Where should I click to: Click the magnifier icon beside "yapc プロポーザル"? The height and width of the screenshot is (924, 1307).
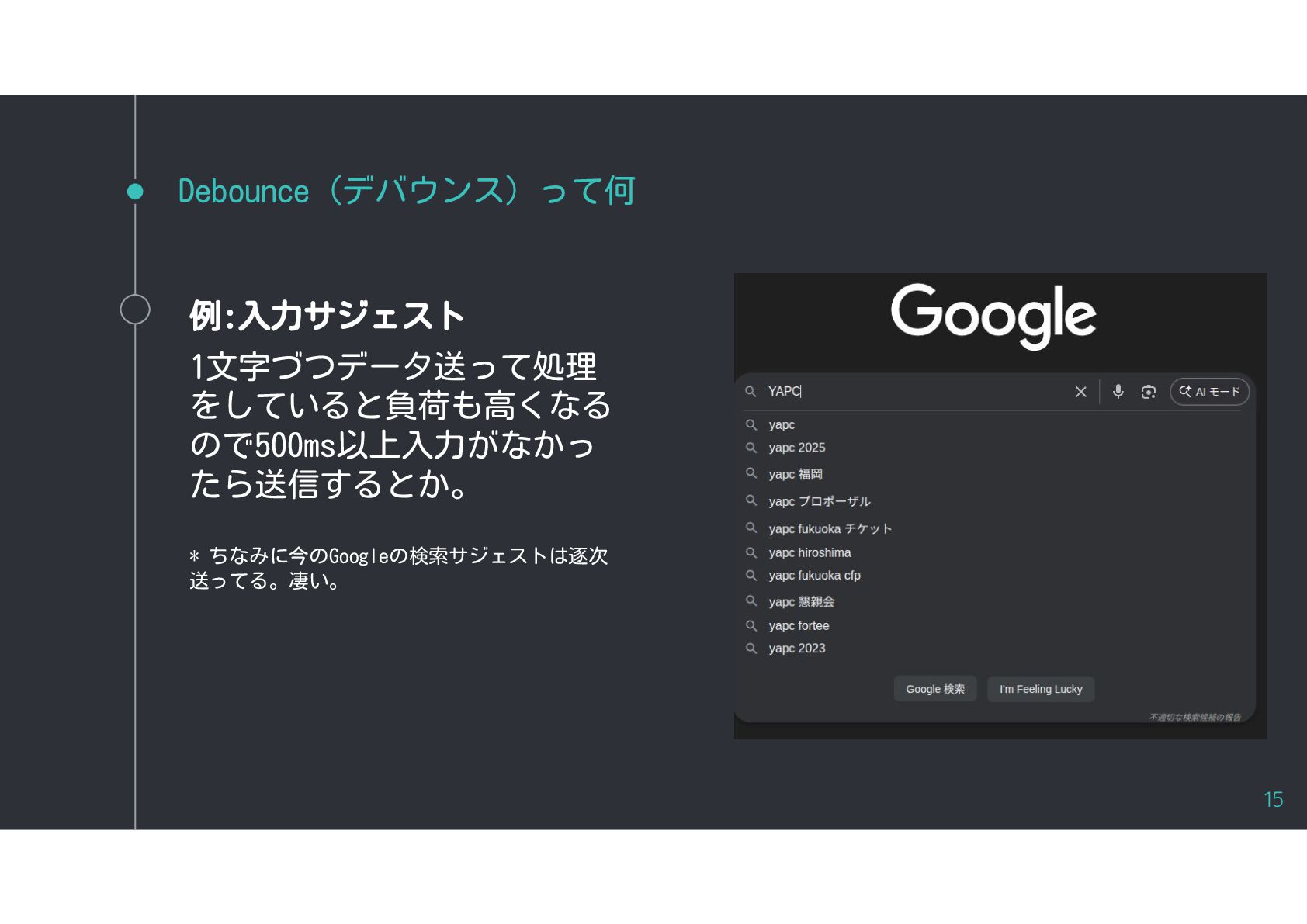(751, 500)
